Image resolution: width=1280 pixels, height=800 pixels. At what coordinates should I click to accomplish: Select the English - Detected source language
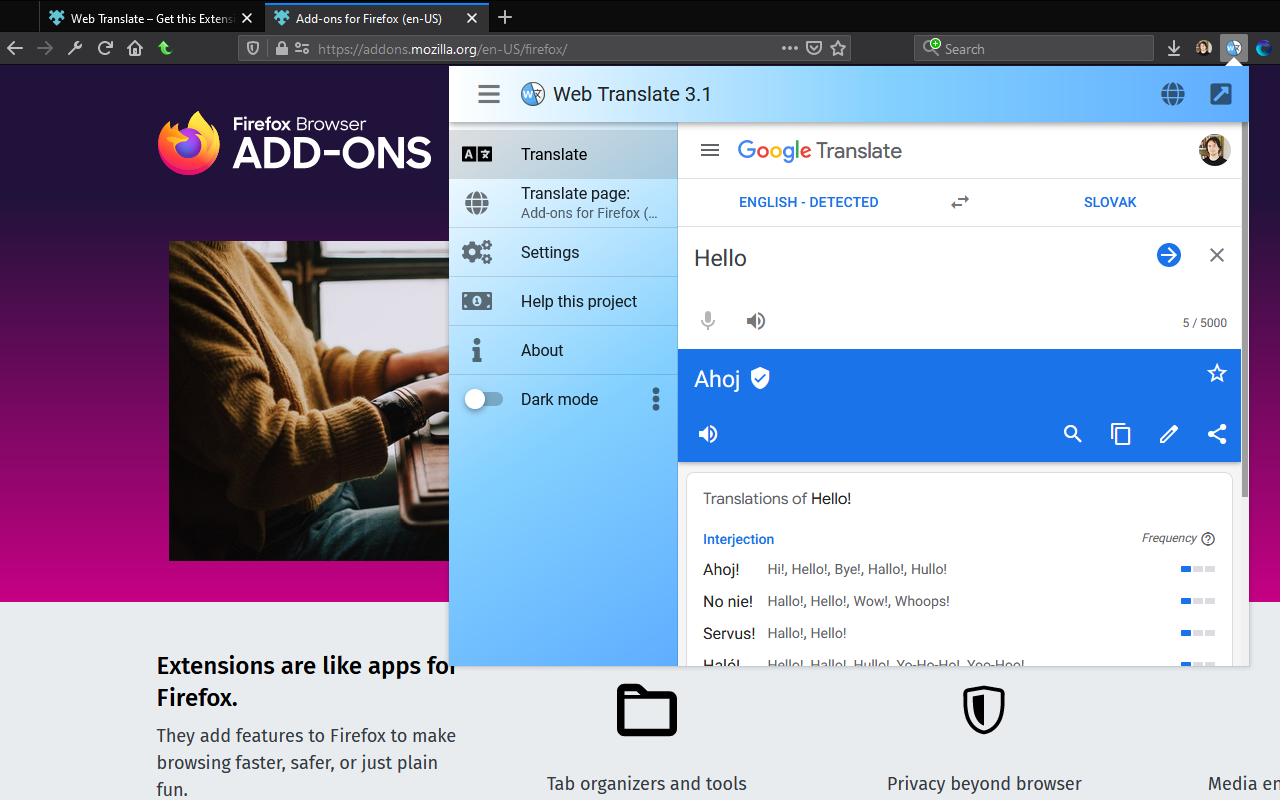pos(808,202)
